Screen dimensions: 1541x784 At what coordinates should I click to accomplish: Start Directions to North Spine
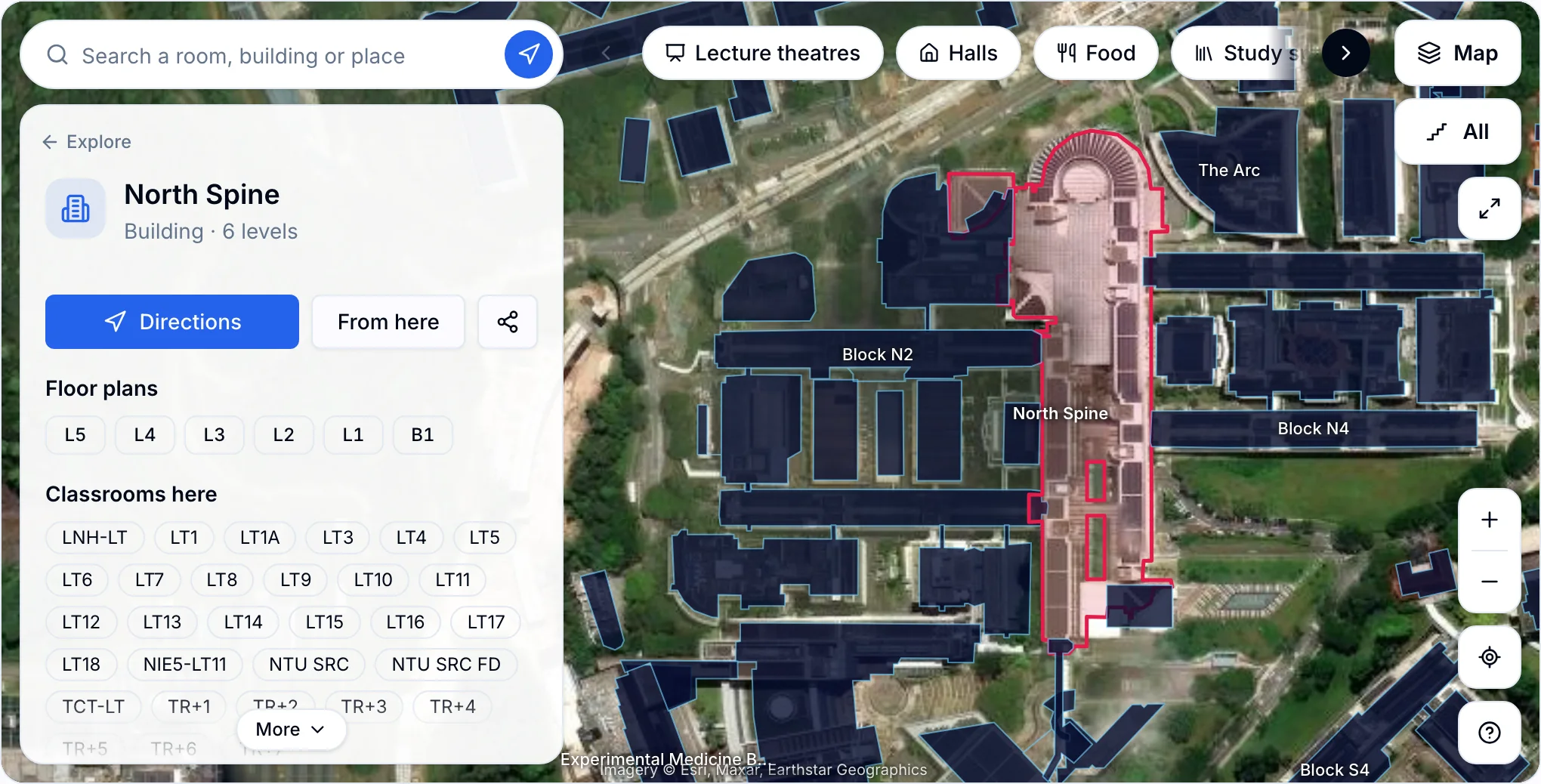172,322
